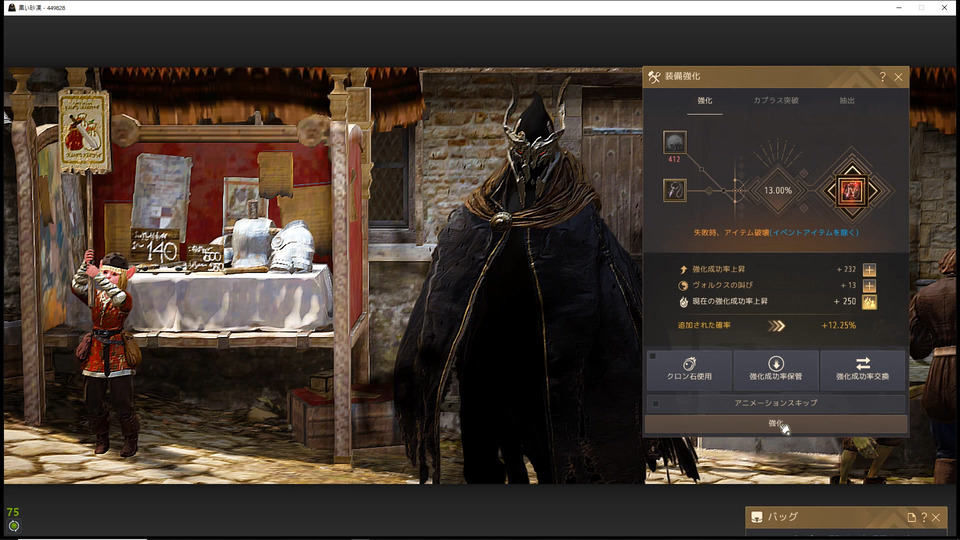960x540 pixels.
Task: Click the 強化成功率上昇 arrow icon
Action: 683,269
